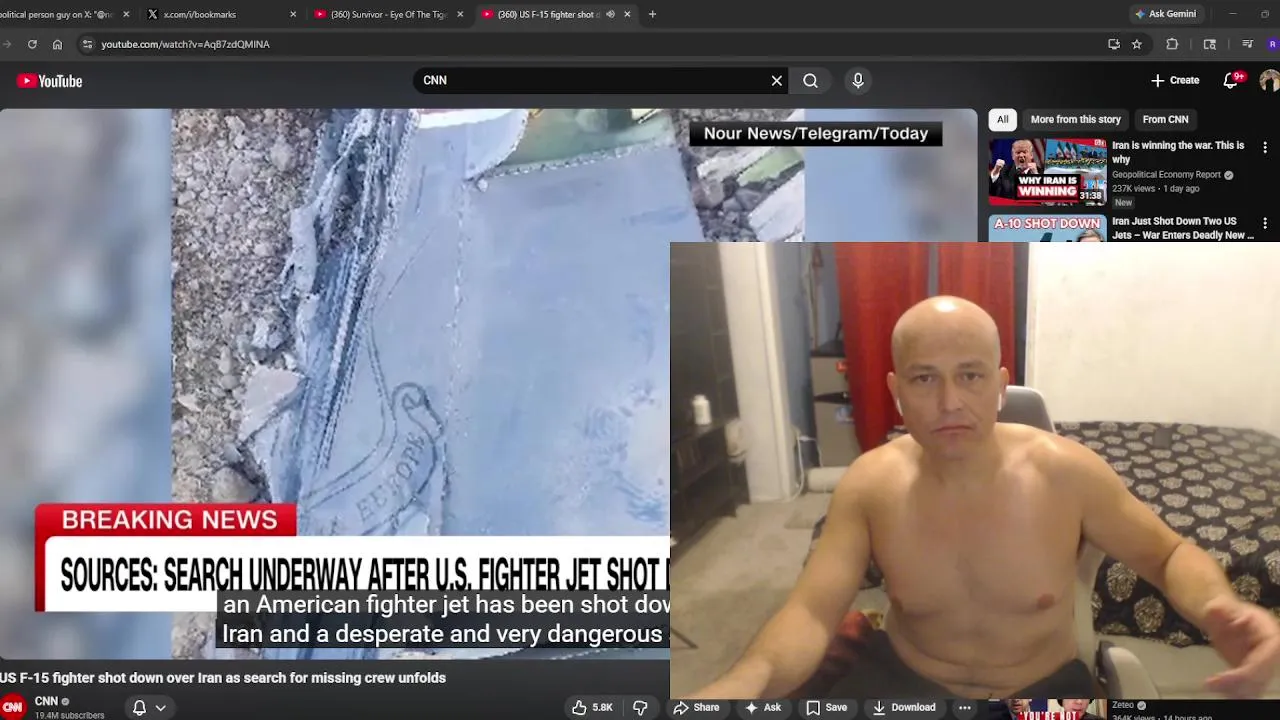Clear the CNN search text with X
The height and width of the screenshot is (720, 1280).
[776, 81]
